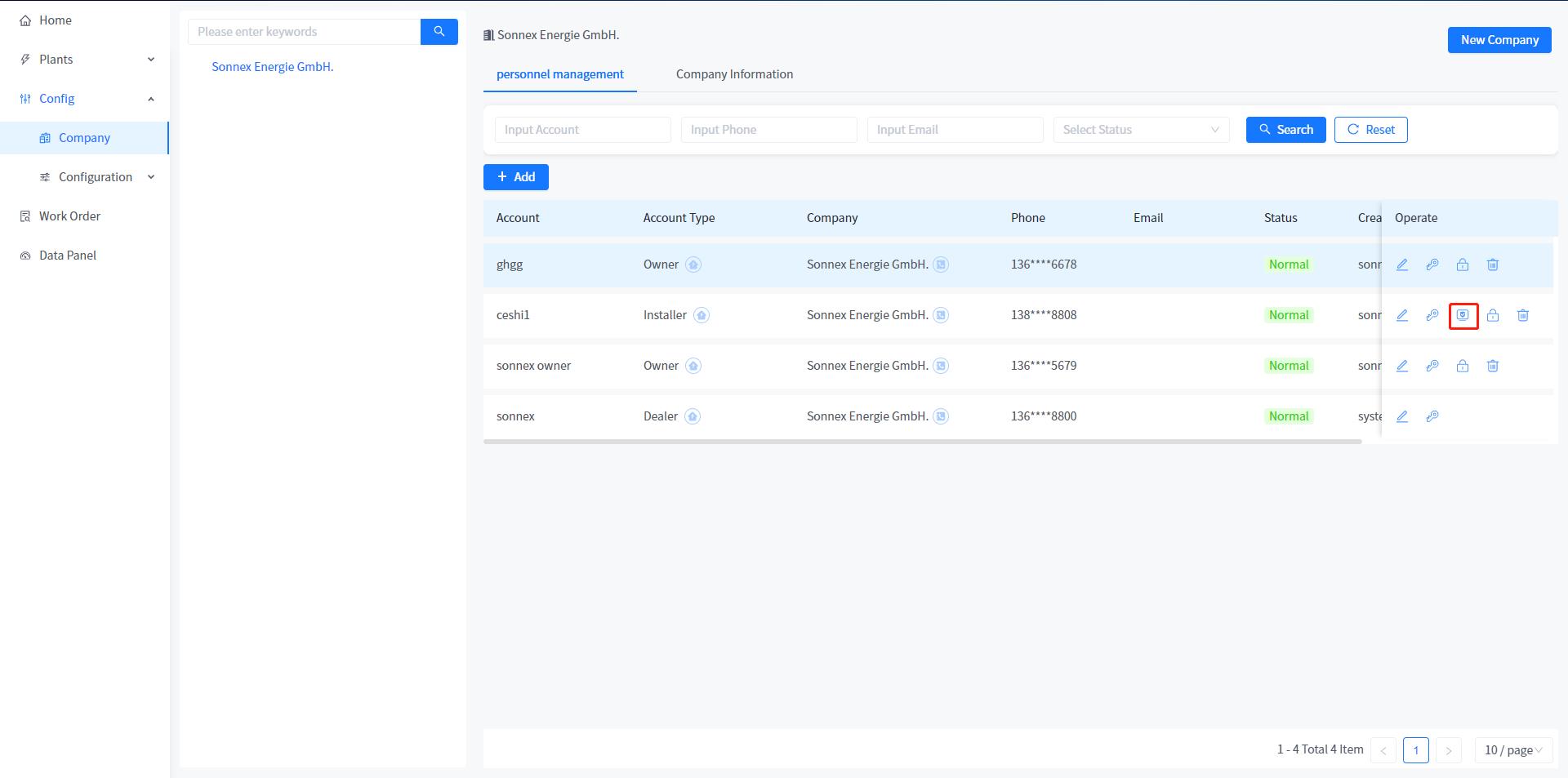This screenshot has width=1568, height=778.
Task: Select Sonnex Energie GmbH. in company tree
Action: [x=273, y=67]
